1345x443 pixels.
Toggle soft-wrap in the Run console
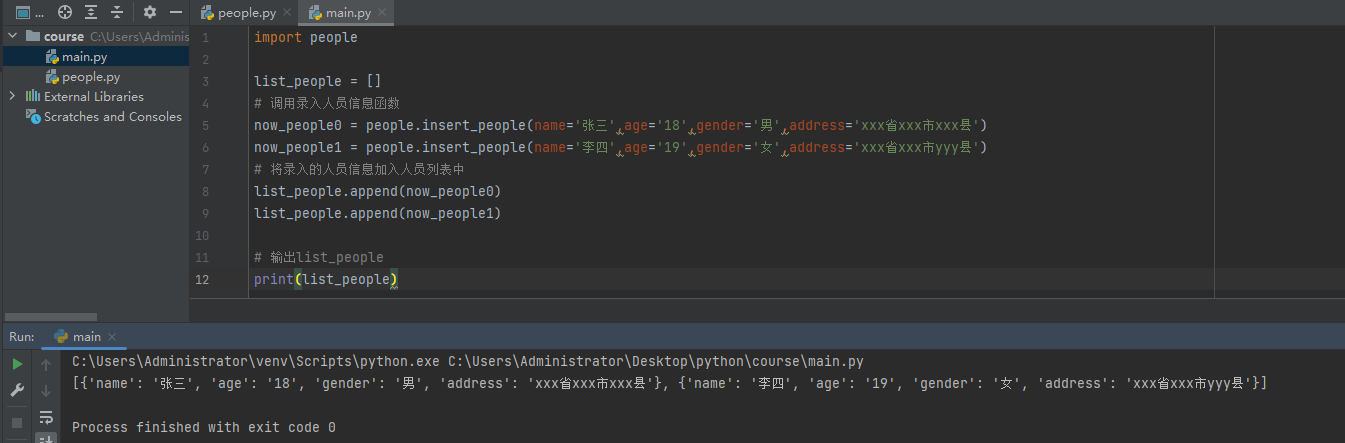(46, 417)
